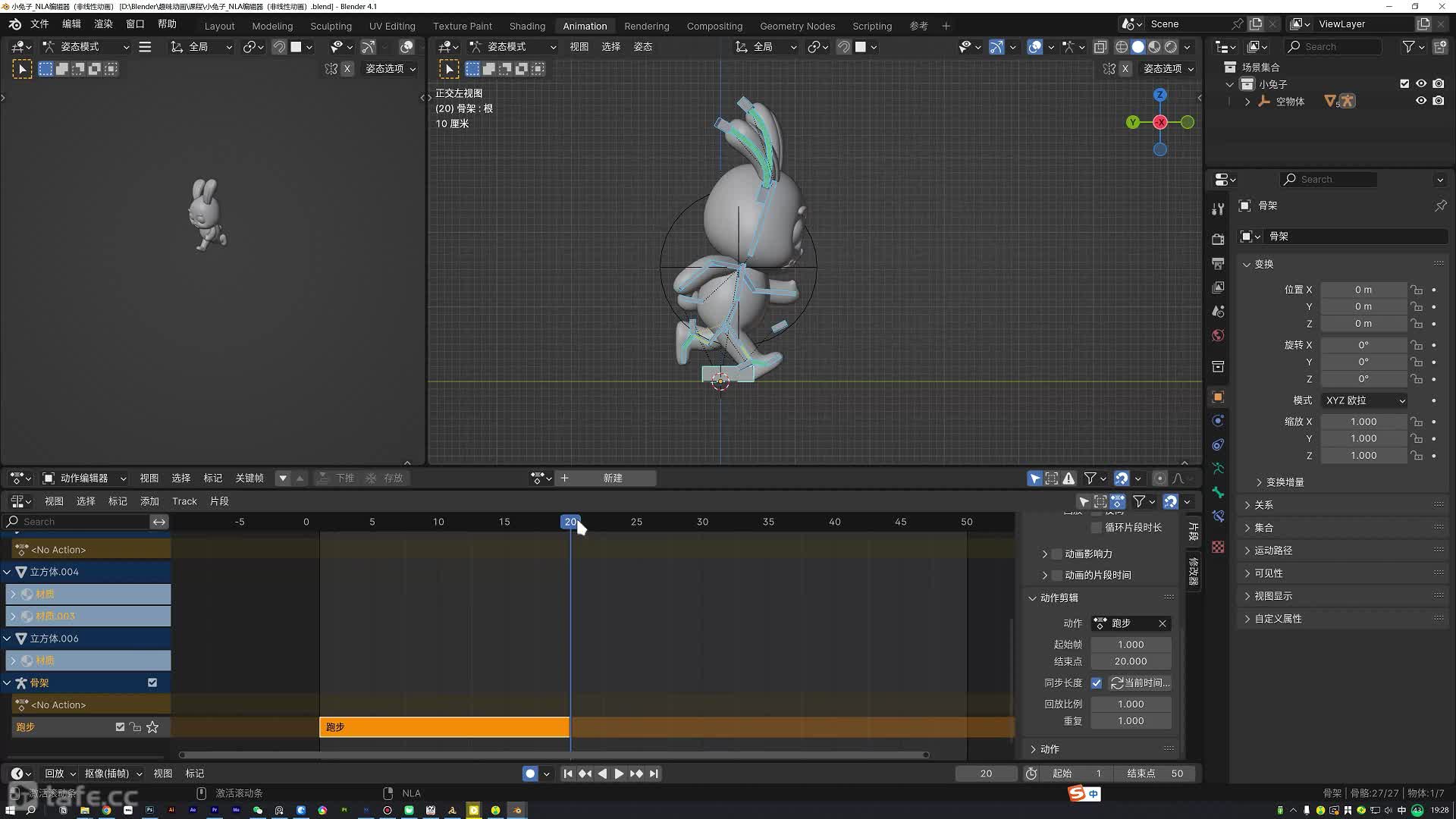Disable rendering of 小兔子 collection

tap(1439, 84)
